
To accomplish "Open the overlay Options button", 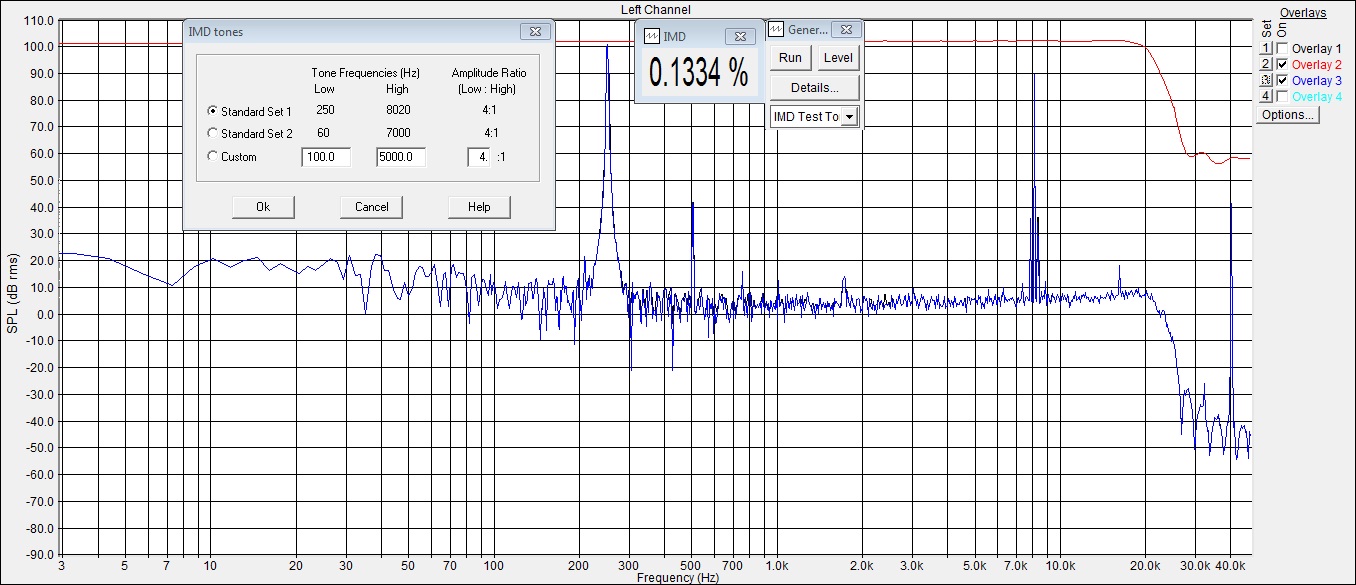I will pos(1287,115).
